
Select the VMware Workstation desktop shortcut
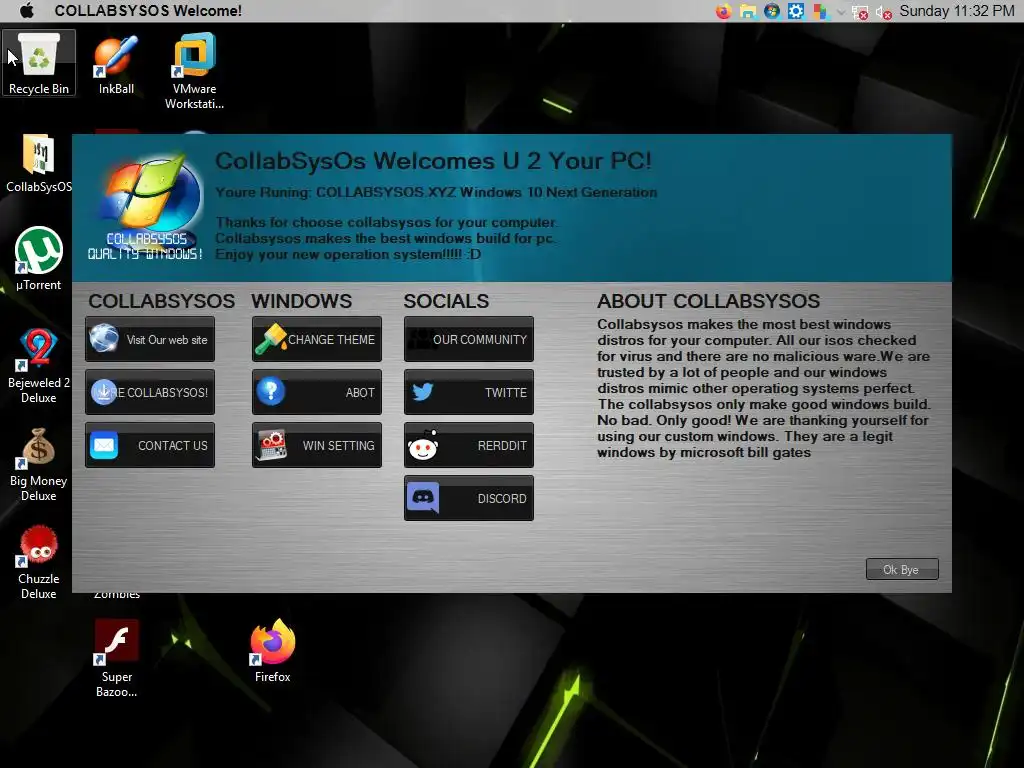(x=194, y=71)
